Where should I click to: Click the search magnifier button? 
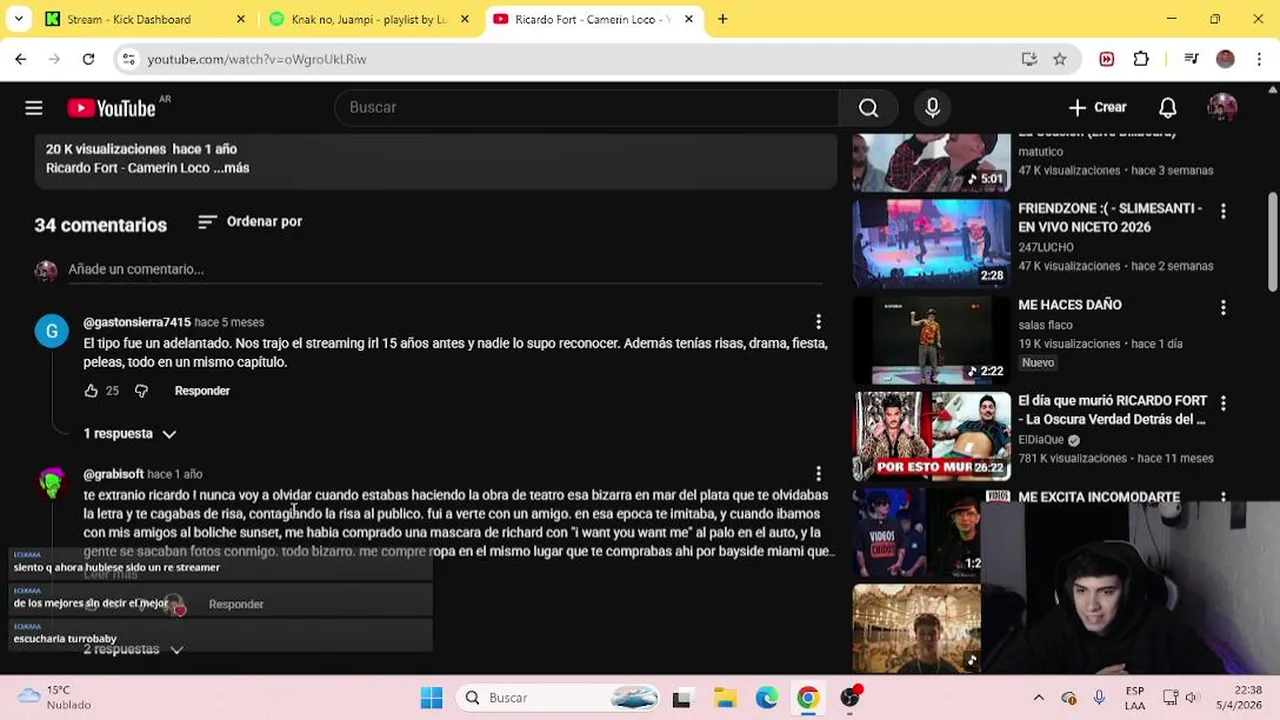(x=868, y=108)
